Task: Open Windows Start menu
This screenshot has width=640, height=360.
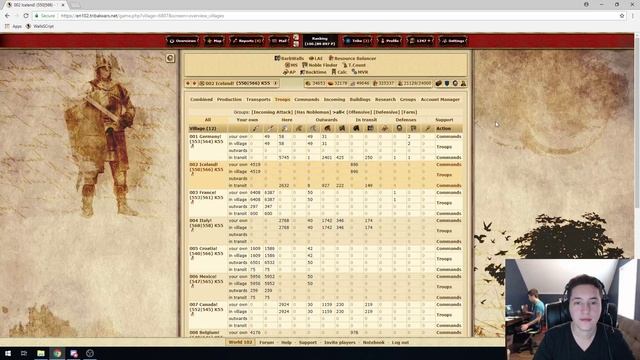Action: tap(8, 353)
